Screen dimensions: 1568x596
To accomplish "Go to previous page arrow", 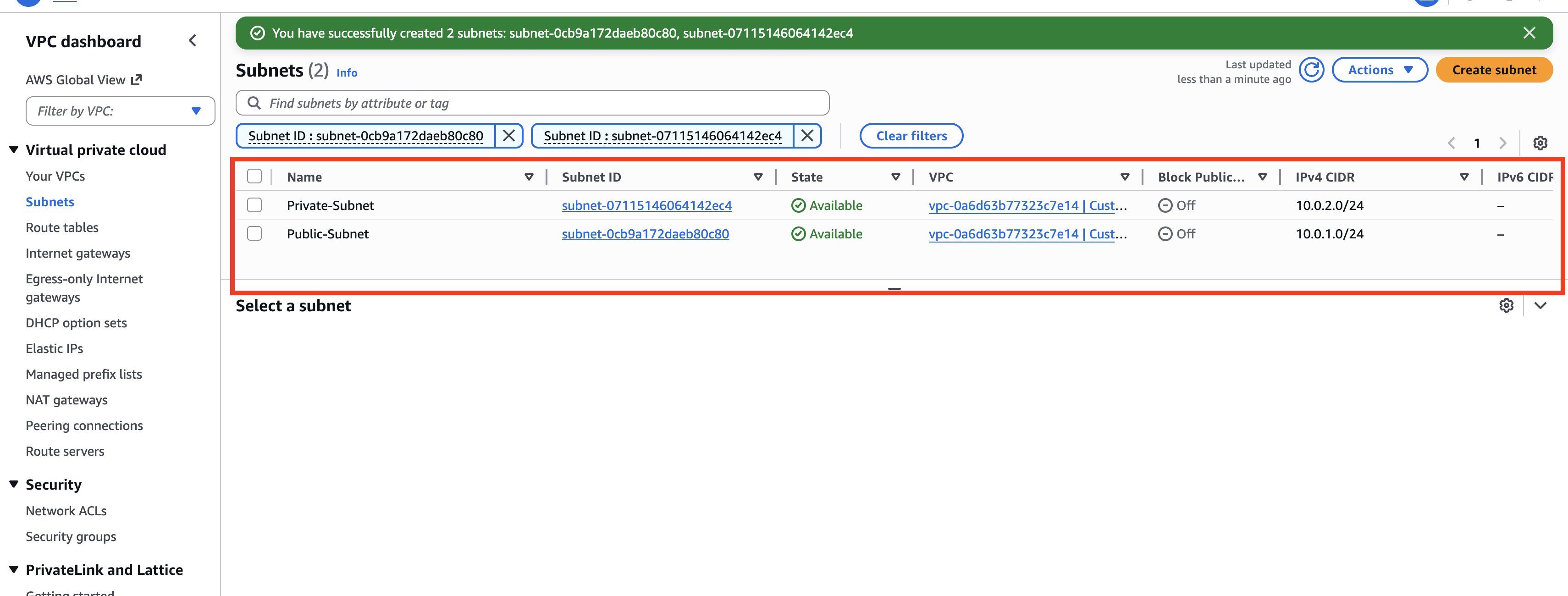I will [1452, 143].
